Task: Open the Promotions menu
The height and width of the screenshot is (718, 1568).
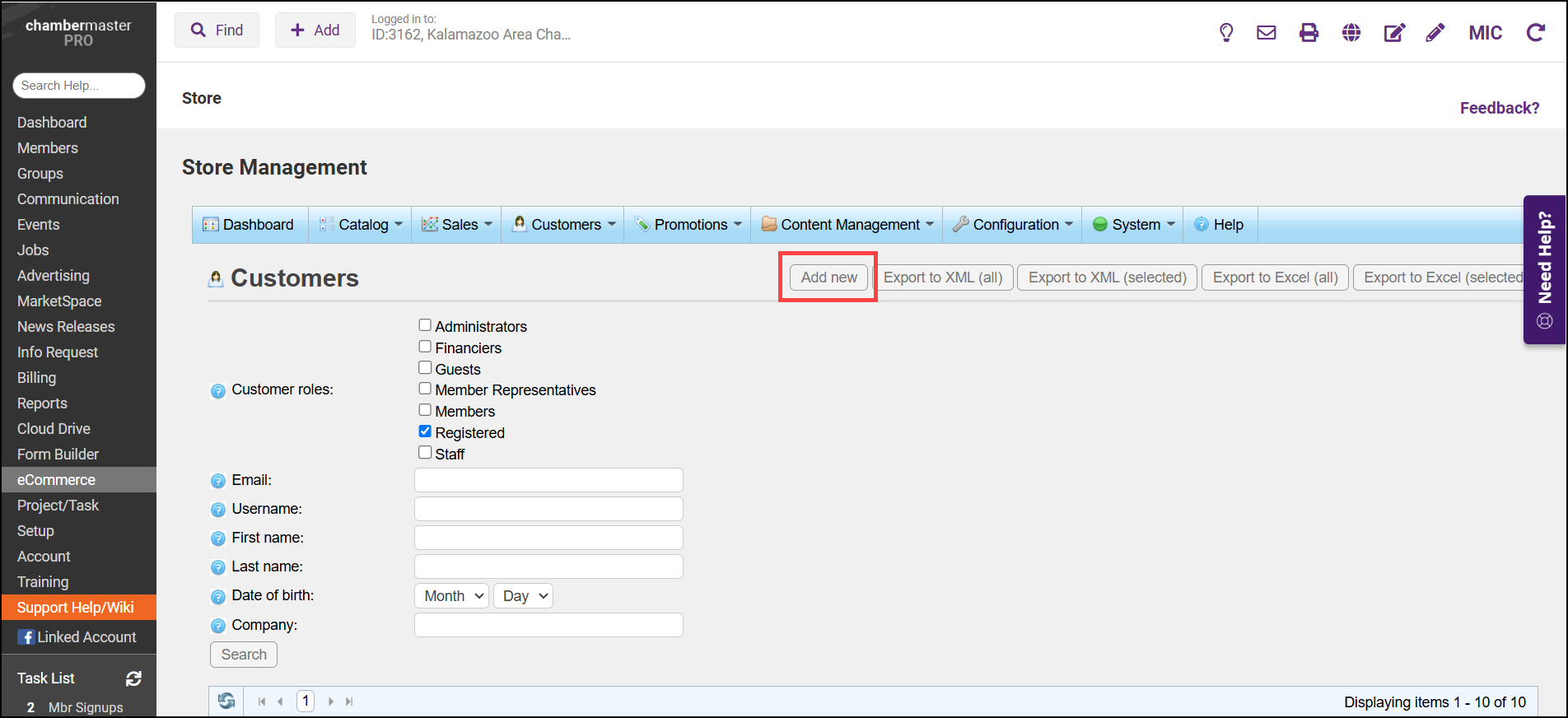Action: [690, 225]
